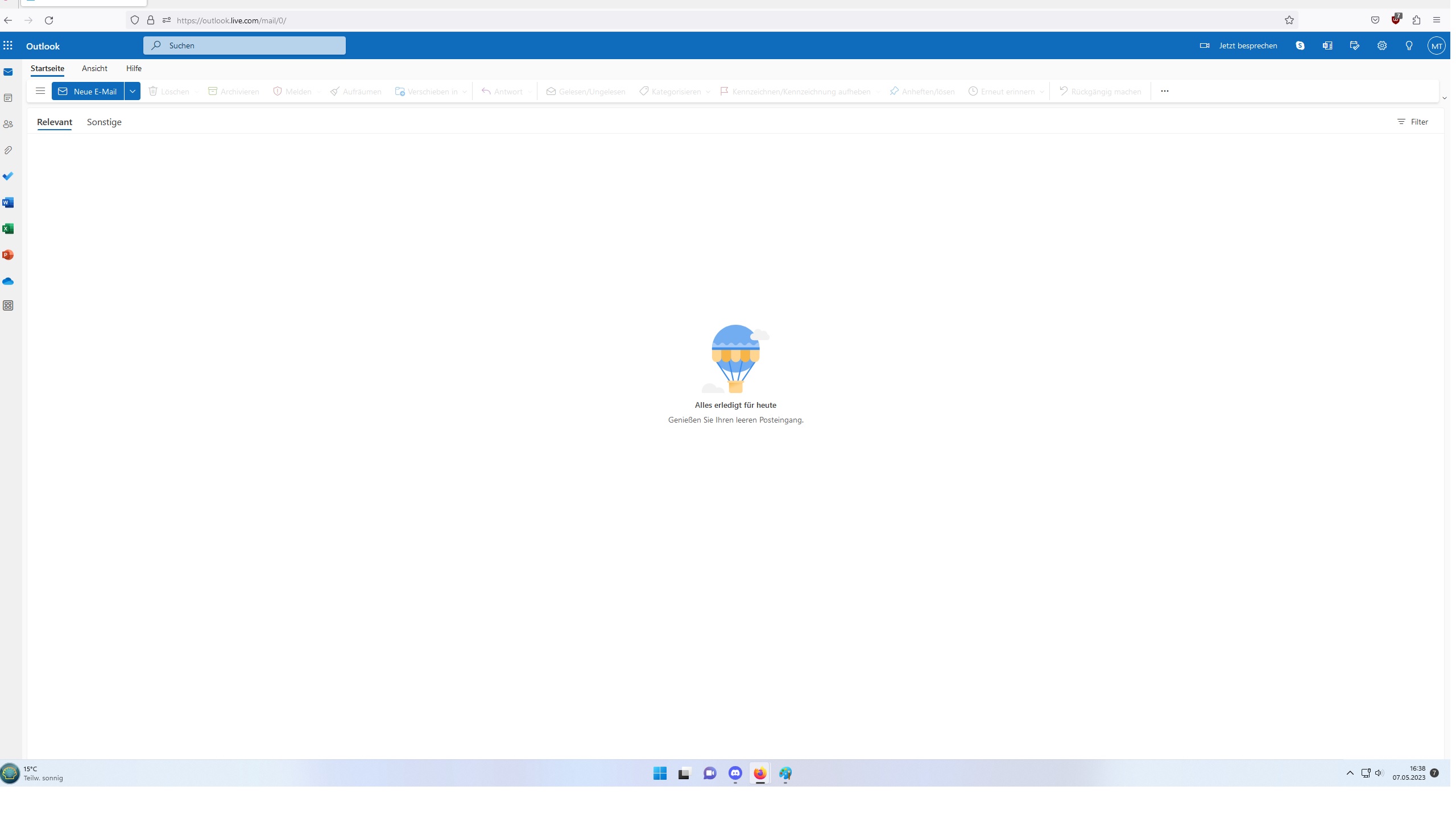Open the People contacts icon in sidebar
Image resolution: width=1456 pixels, height=819 pixels.
coord(8,125)
